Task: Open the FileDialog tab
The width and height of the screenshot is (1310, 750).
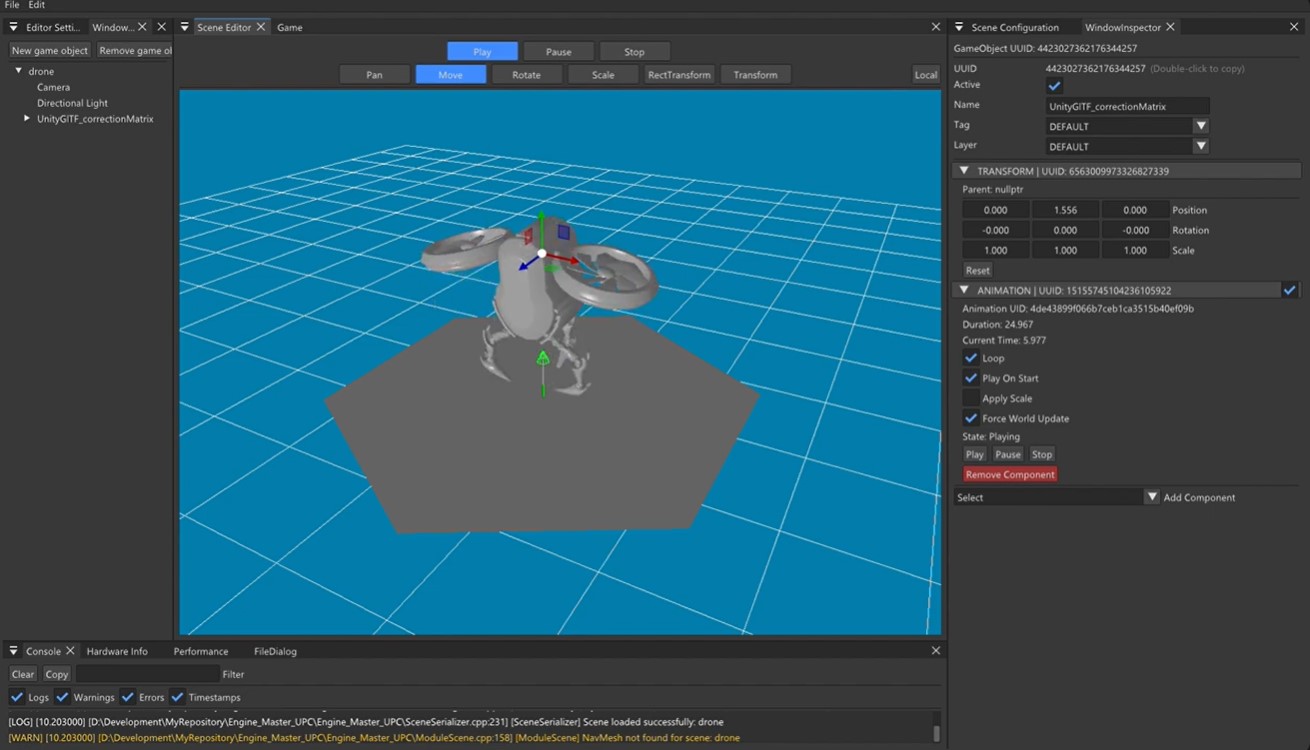Action: point(275,651)
